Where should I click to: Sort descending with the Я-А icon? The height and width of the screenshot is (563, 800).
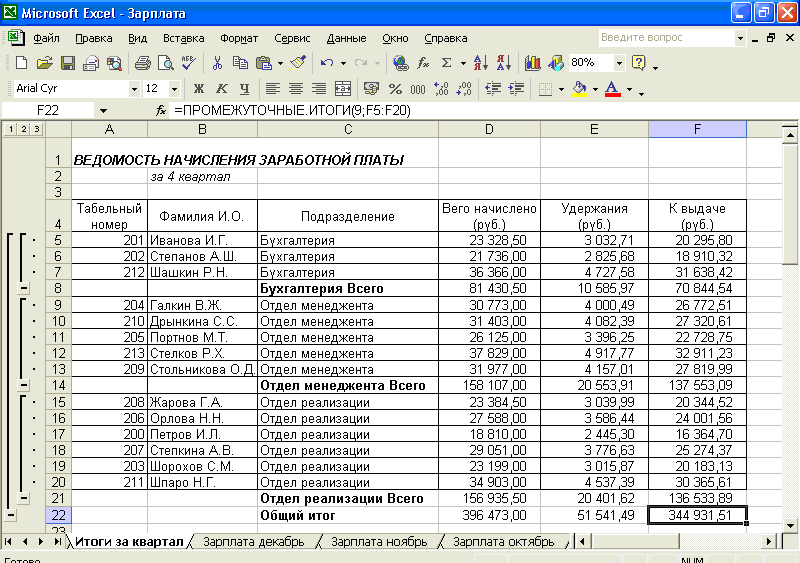(504, 63)
